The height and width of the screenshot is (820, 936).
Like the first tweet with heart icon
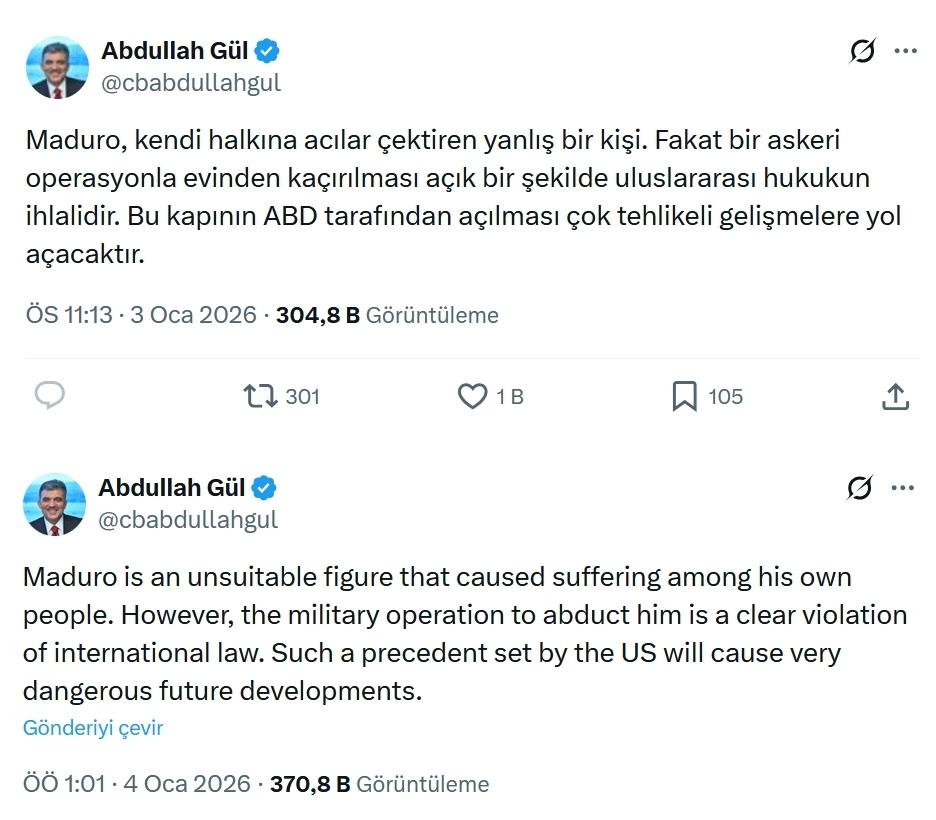pyautogui.click(x=472, y=396)
